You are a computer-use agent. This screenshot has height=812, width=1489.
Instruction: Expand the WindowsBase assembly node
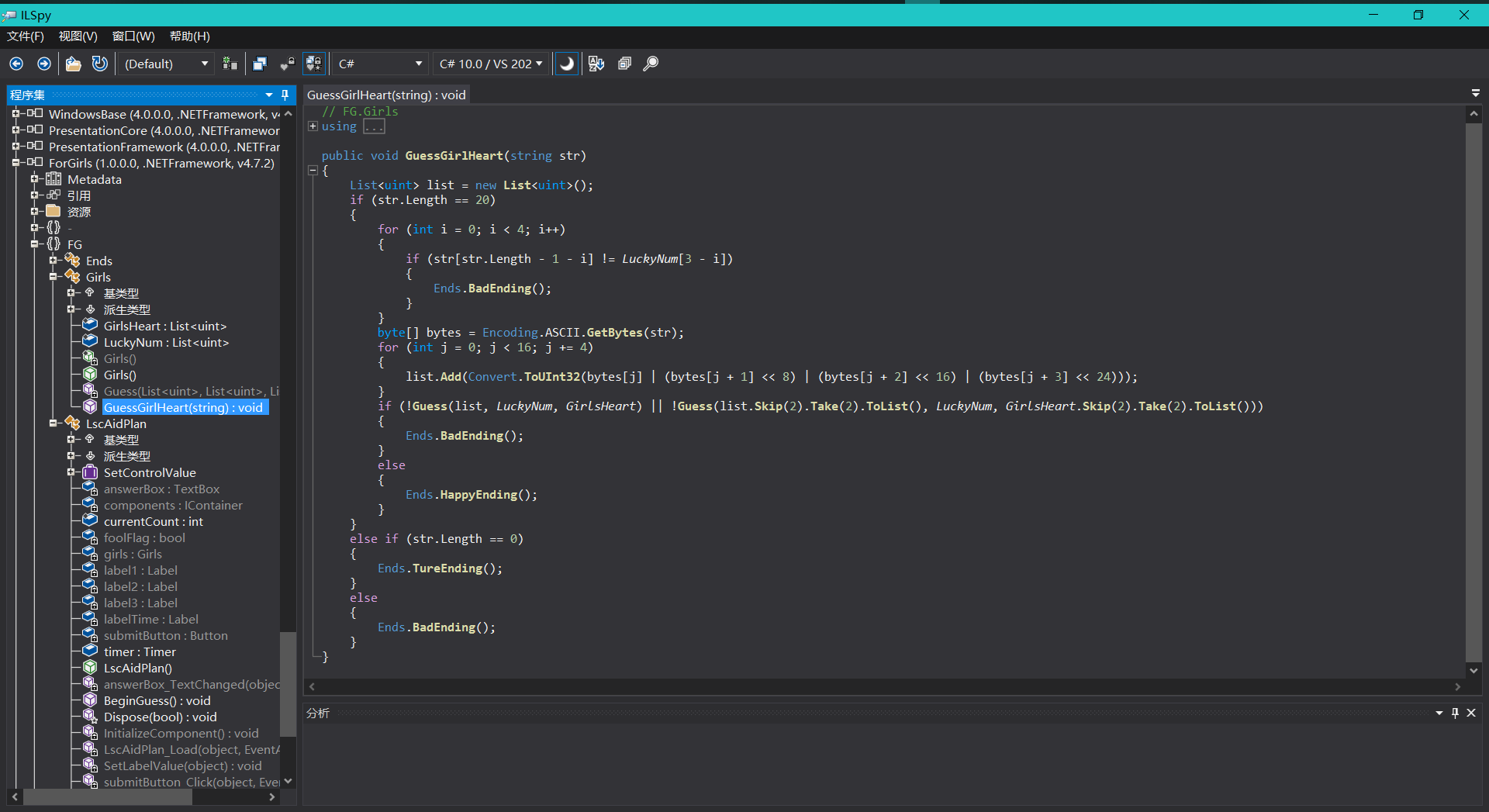click(16, 114)
